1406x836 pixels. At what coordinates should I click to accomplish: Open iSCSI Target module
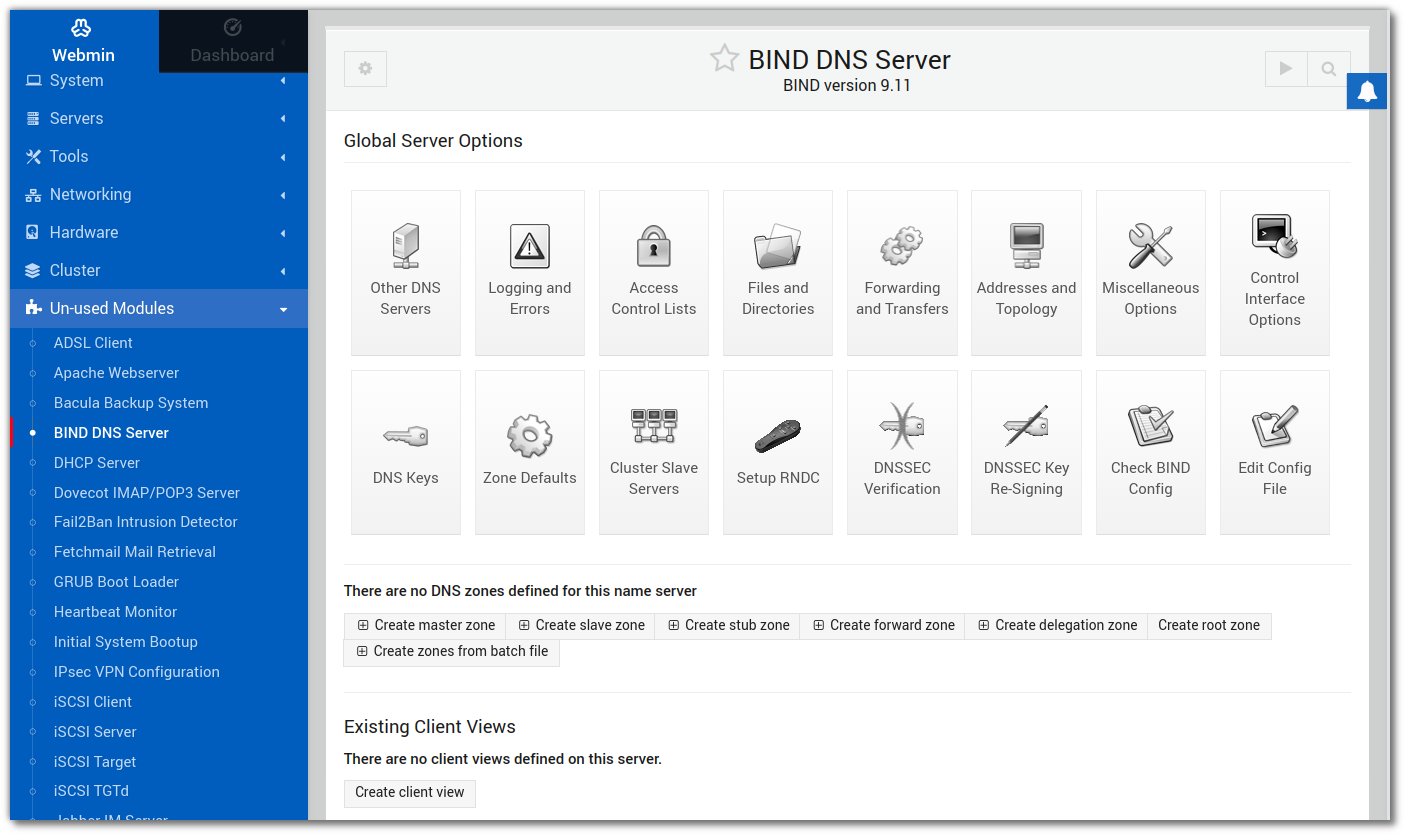click(x=95, y=762)
